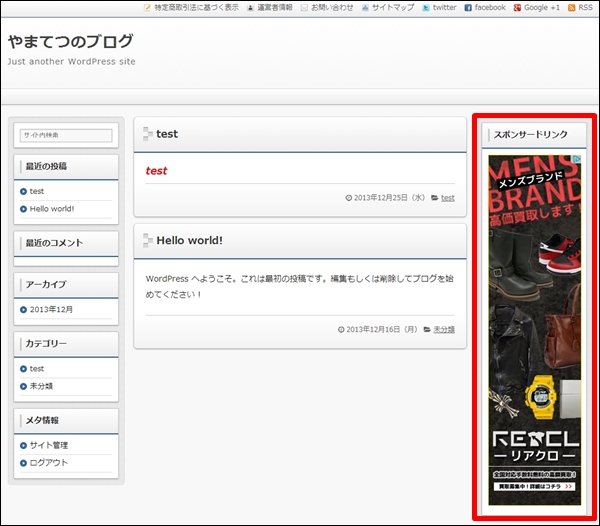Click folder icon beside 未分類 under Hello world!
Viewport: 600px width, 526px height.
pyautogui.click(x=427, y=329)
